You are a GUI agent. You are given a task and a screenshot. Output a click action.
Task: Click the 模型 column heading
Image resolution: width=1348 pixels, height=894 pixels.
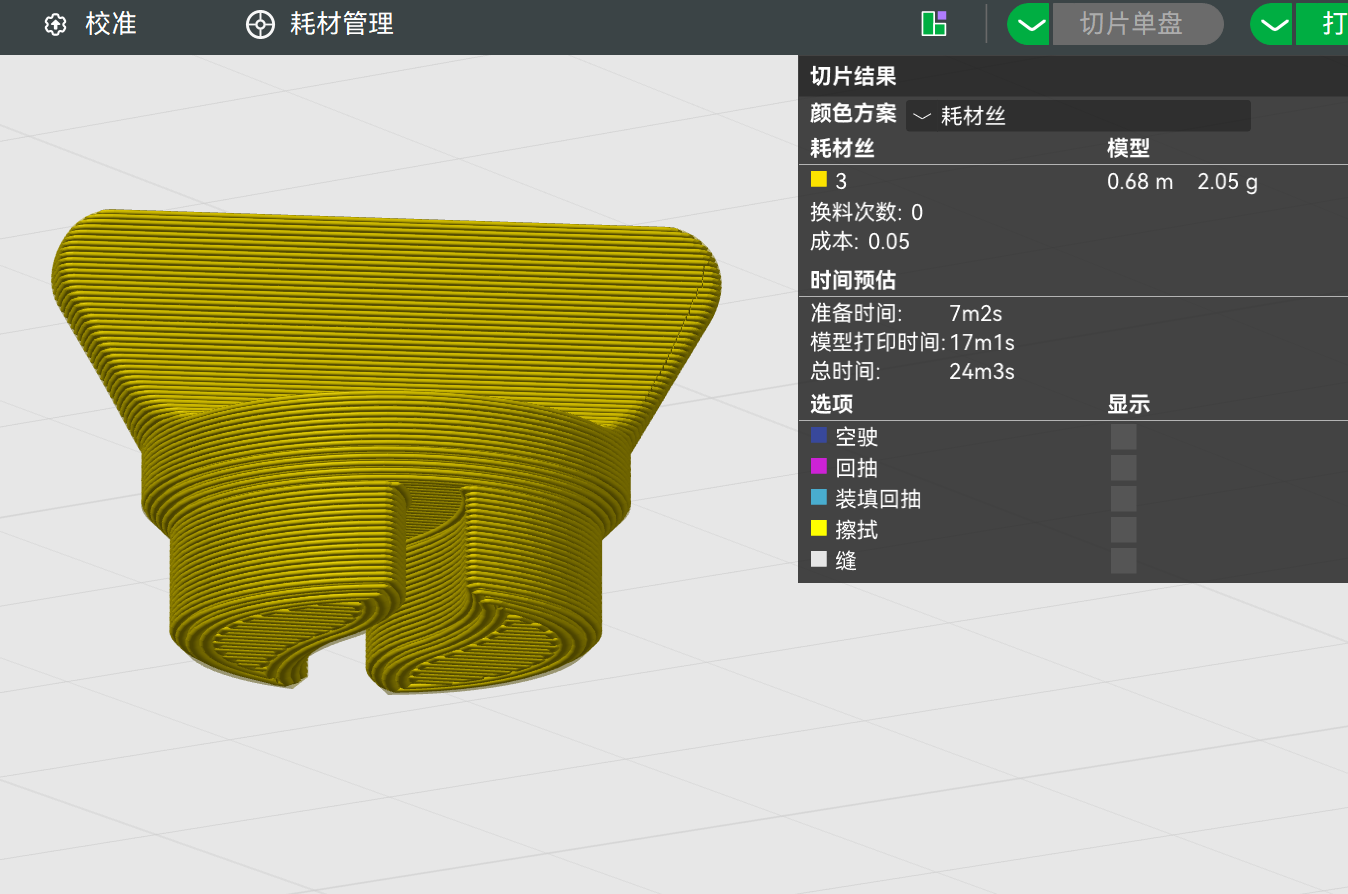click(x=1128, y=149)
